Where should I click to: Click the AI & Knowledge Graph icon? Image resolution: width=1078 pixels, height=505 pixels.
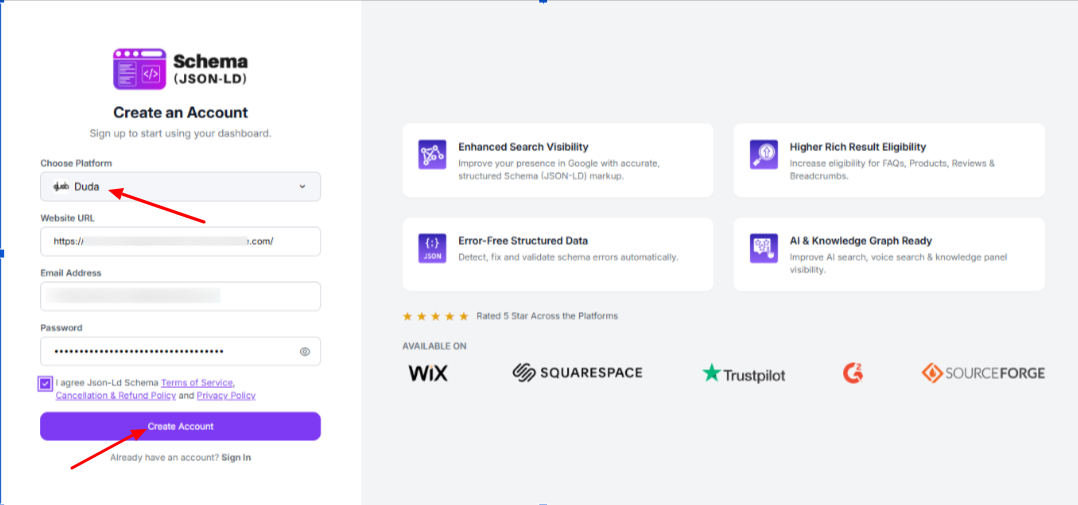coord(763,249)
